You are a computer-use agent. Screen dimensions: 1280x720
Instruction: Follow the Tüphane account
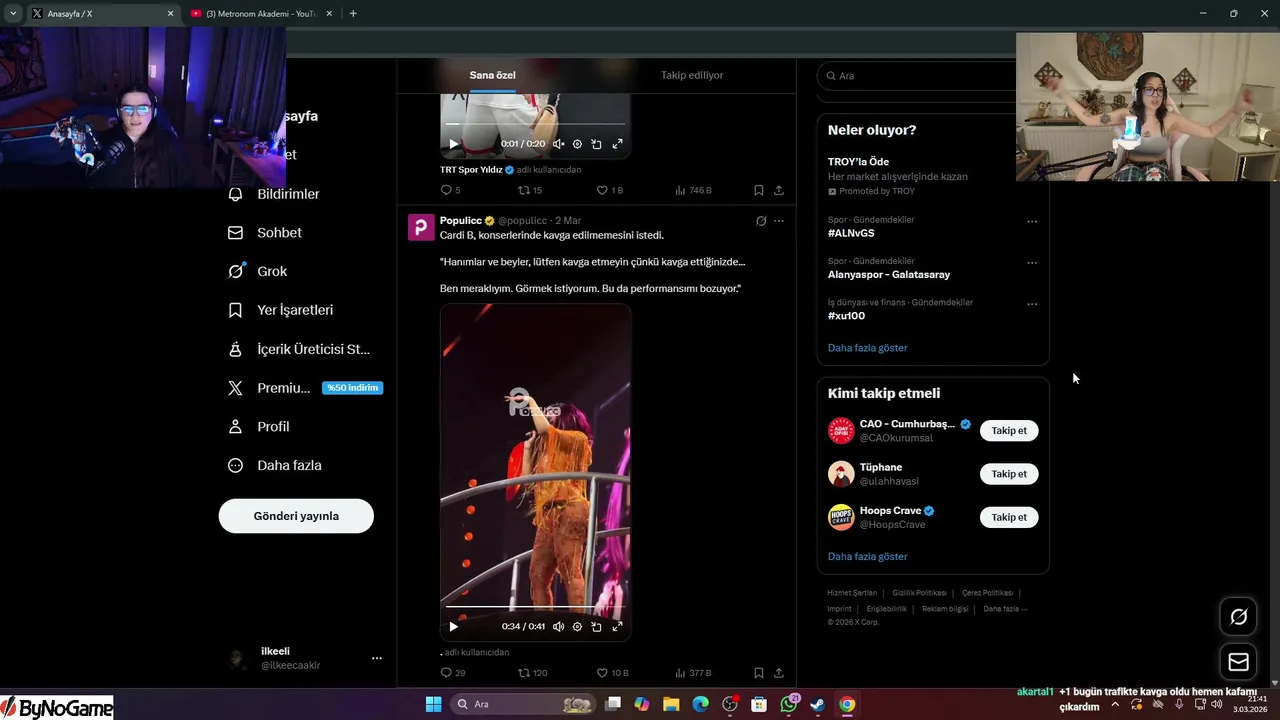[1009, 474]
